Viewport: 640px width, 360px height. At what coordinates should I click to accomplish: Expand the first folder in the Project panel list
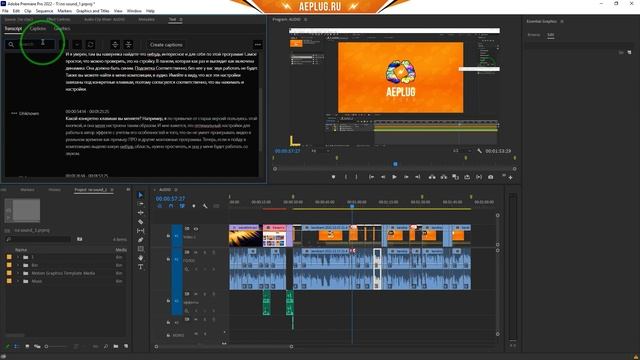[x=18, y=257]
